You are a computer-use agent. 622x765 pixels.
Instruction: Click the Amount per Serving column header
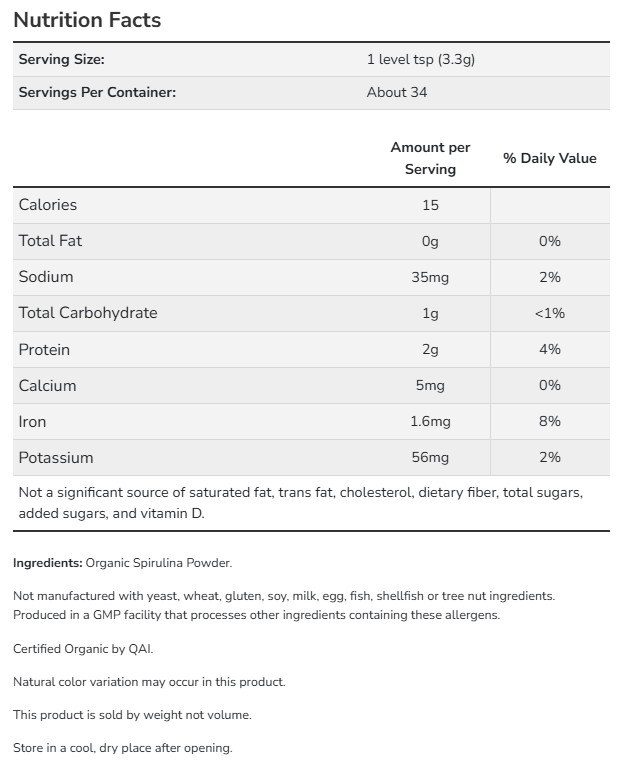coord(430,158)
